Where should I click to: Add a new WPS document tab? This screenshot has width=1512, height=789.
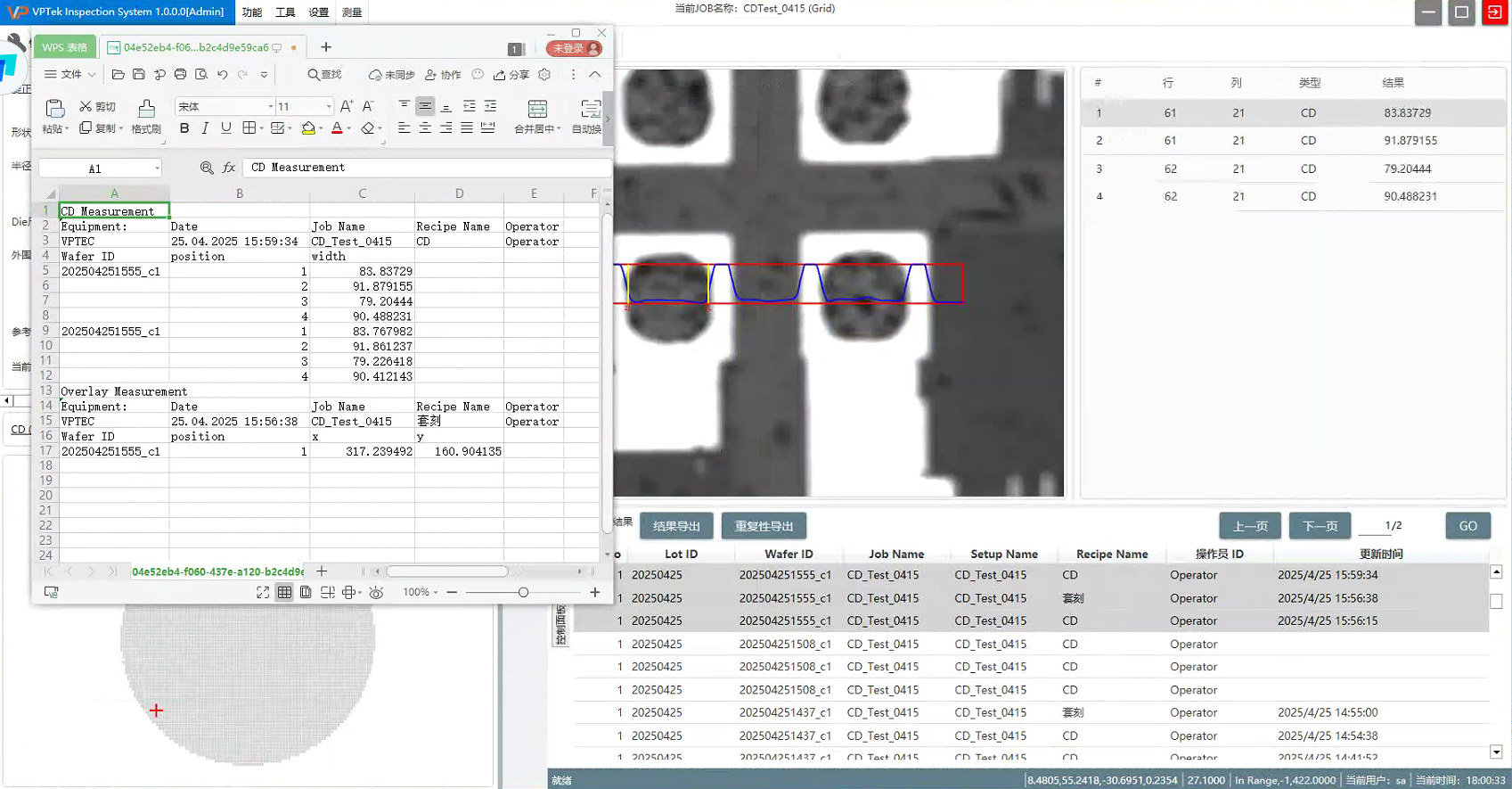pos(326,47)
